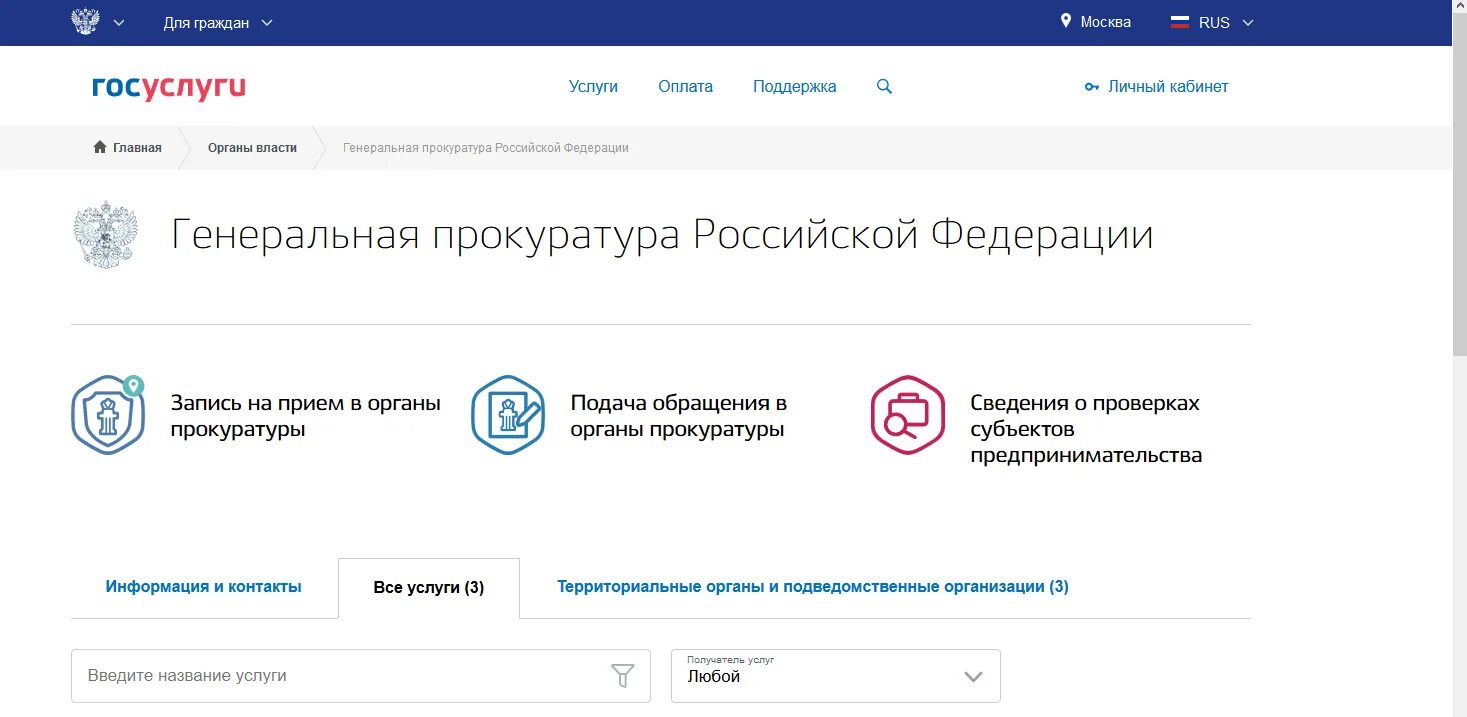This screenshot has width=1467, height=717.
Task: Go to the Госуслуги logo home link
Action: 169,88
